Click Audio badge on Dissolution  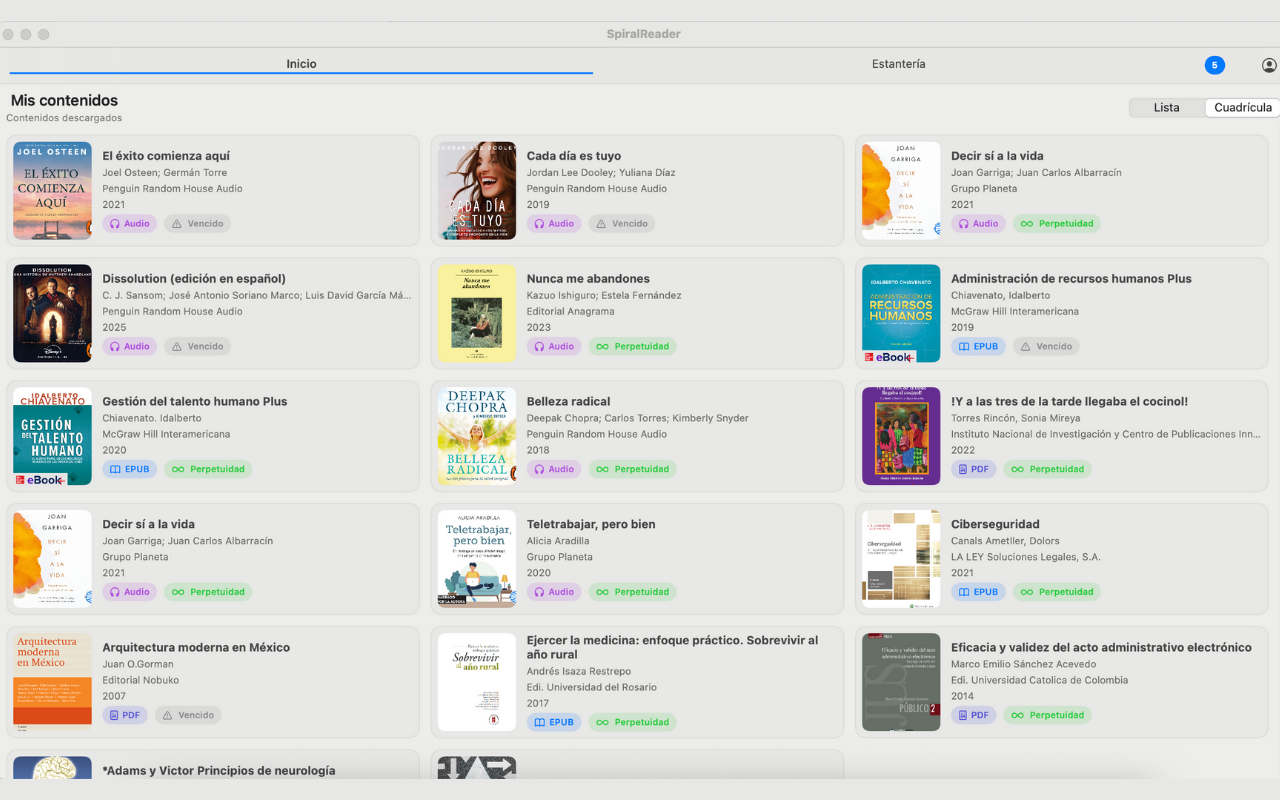click(x=130, y=347)
